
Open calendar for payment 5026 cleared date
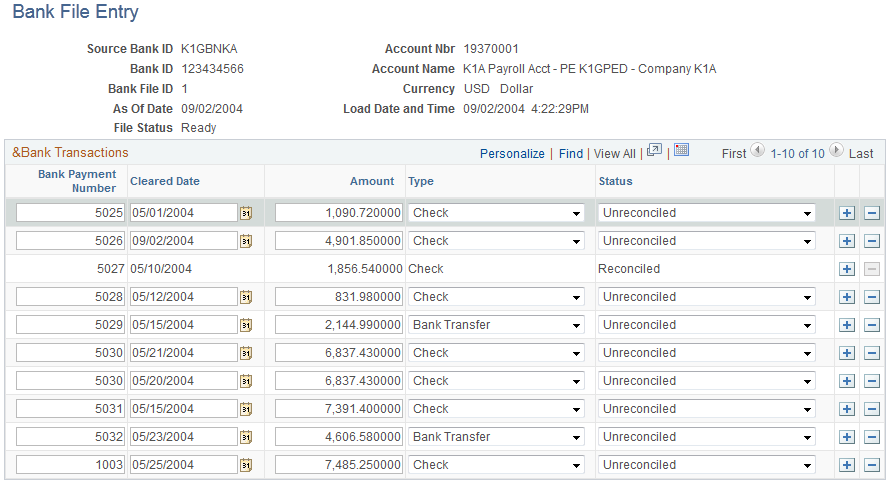tap(246, 241)
